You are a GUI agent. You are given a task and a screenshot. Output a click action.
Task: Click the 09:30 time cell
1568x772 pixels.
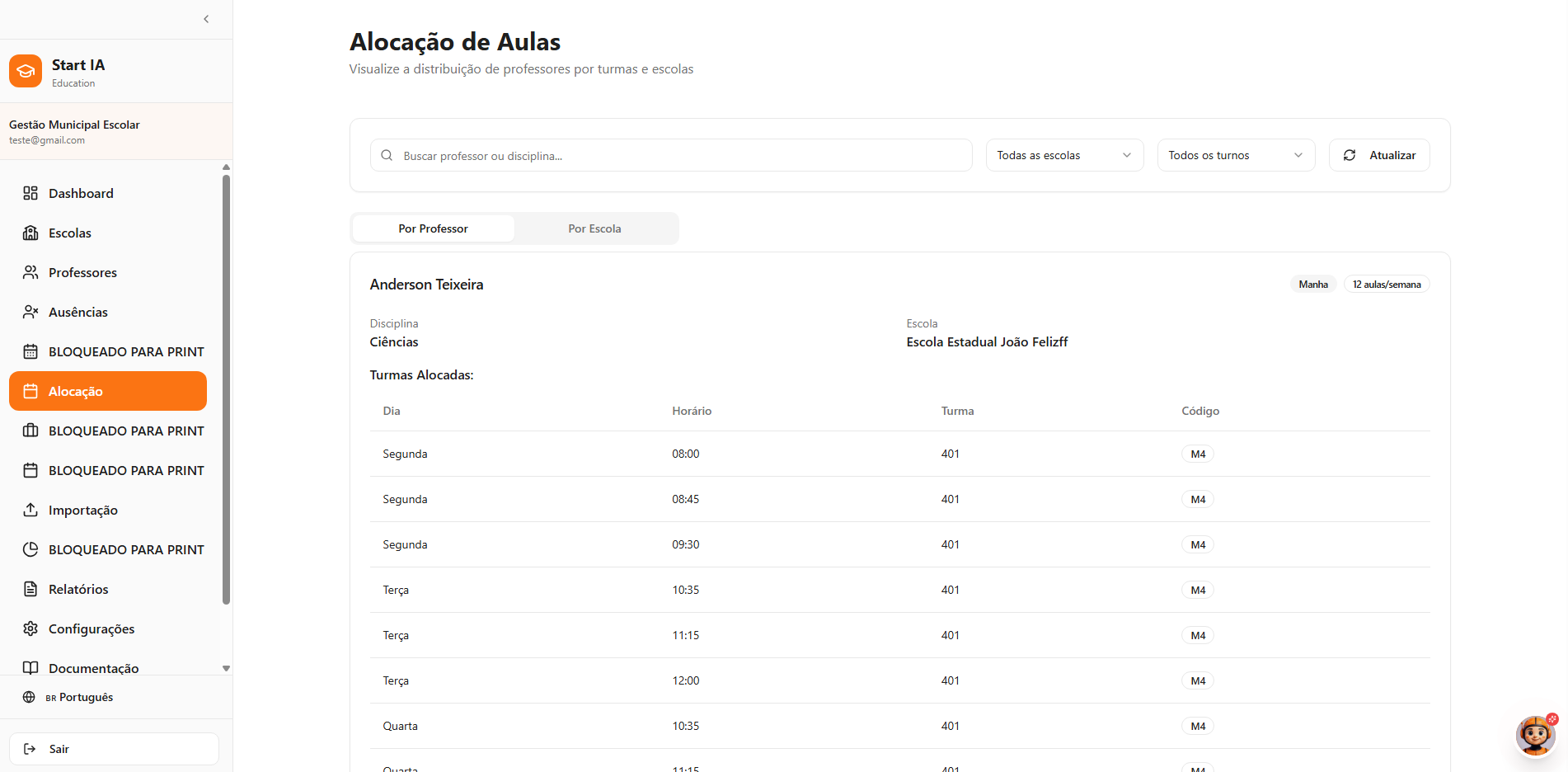686,544
